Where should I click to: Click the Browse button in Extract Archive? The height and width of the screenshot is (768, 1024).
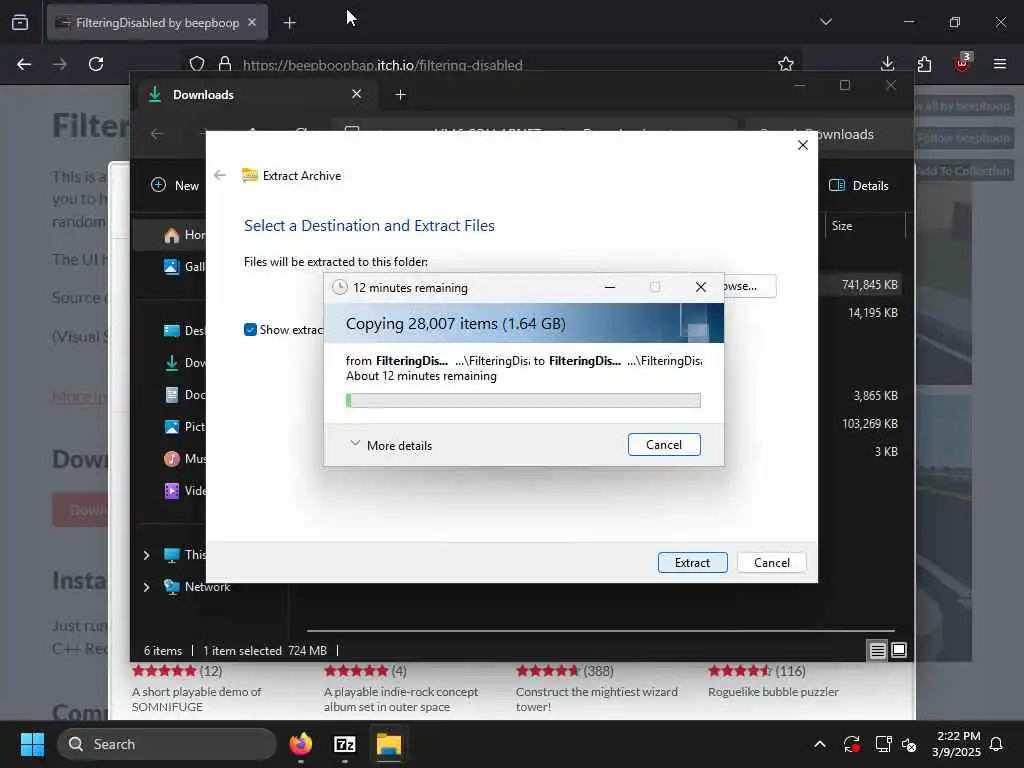pyautogui.click(x=749, y=286)
